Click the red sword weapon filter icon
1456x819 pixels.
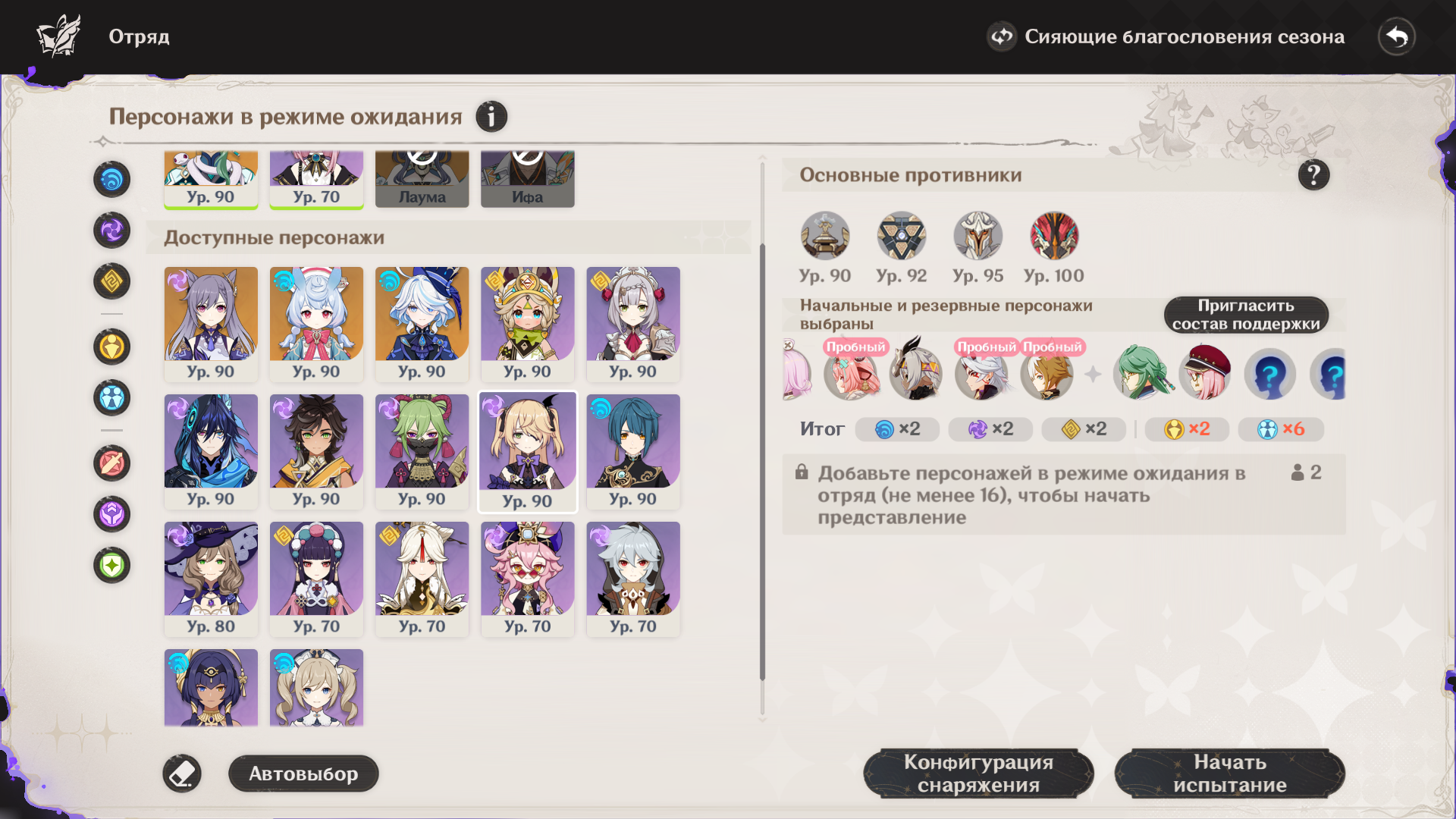(112, 463)
